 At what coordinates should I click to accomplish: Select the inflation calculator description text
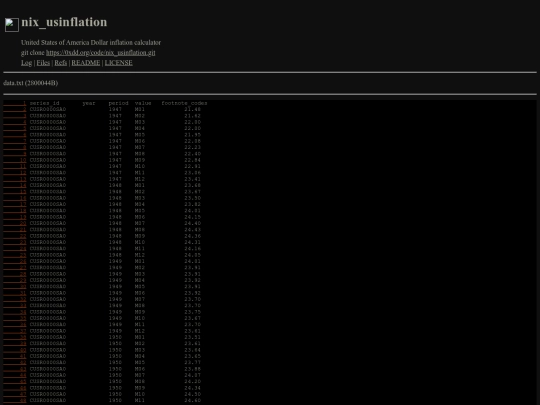pos(91,42)
